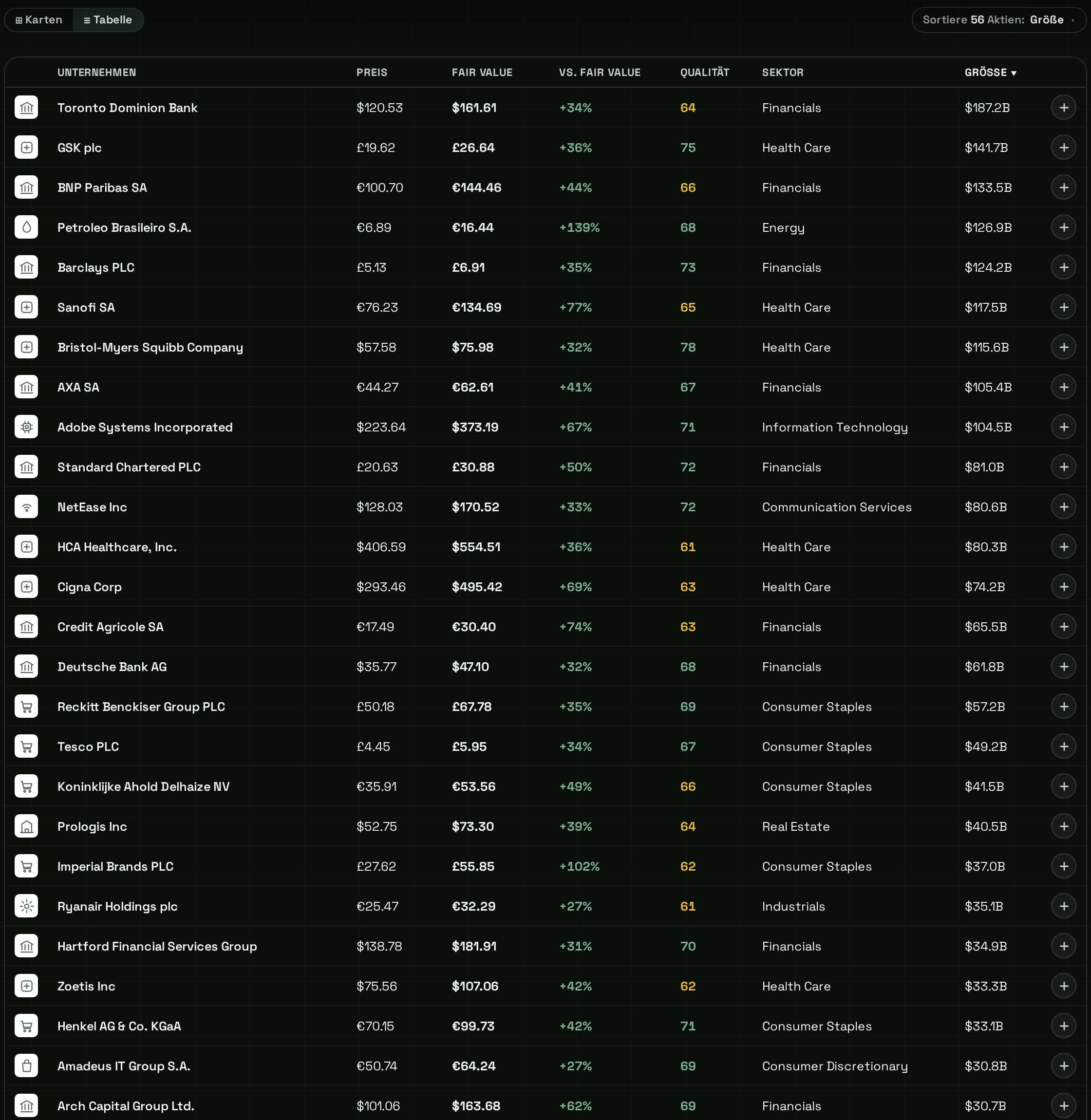
Task: Sort table by FAIR VALUE header
Action: tap(482, 73)
